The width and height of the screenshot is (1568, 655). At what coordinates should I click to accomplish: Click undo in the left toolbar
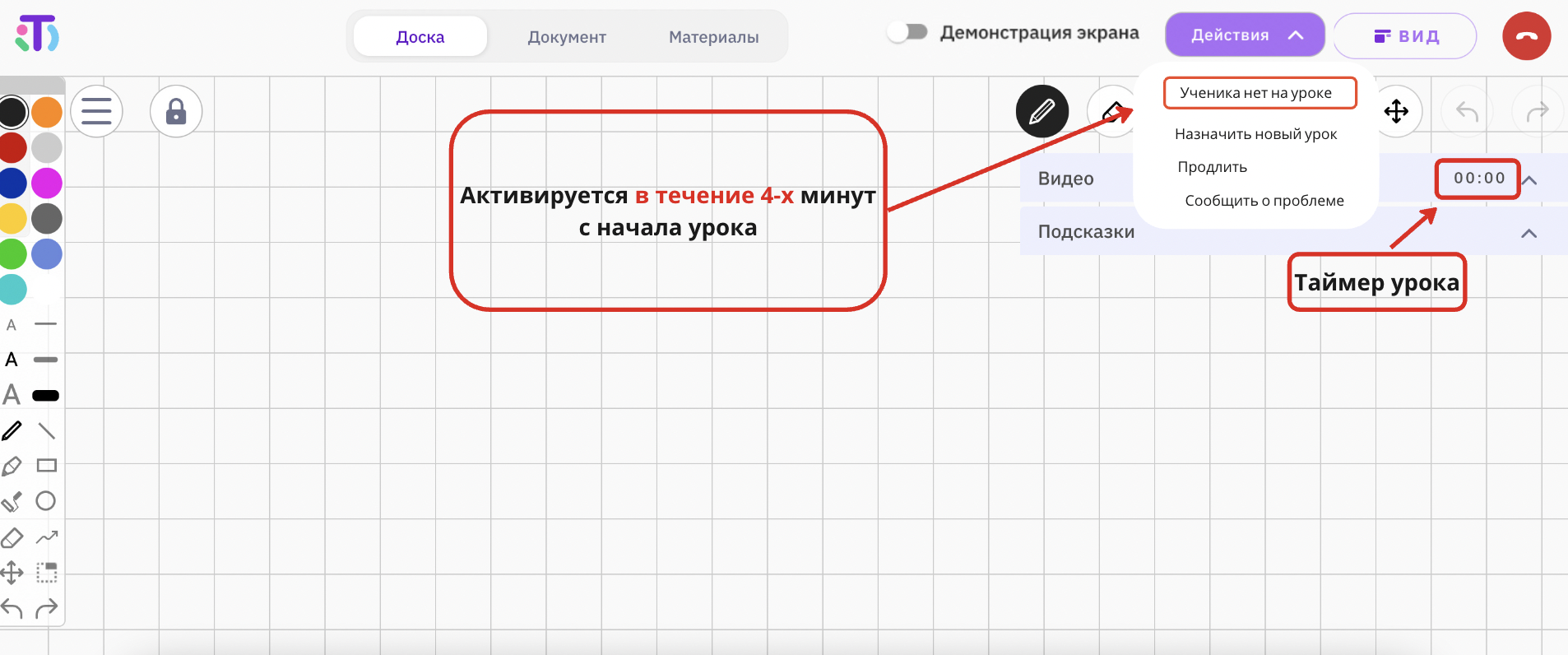coord(12,608)
